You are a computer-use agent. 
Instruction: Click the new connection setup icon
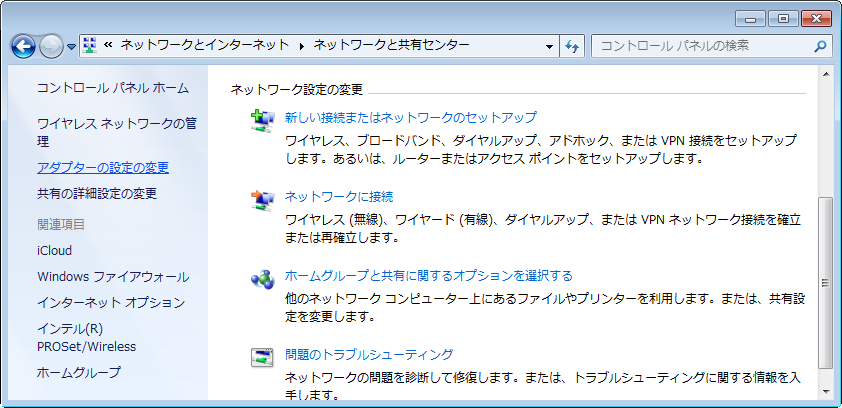[263, 121]
